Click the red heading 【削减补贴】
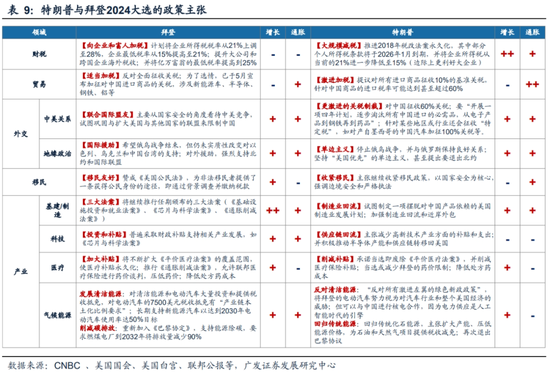Image resolution: width=550 pixels, height=375 pixels. 335,259
